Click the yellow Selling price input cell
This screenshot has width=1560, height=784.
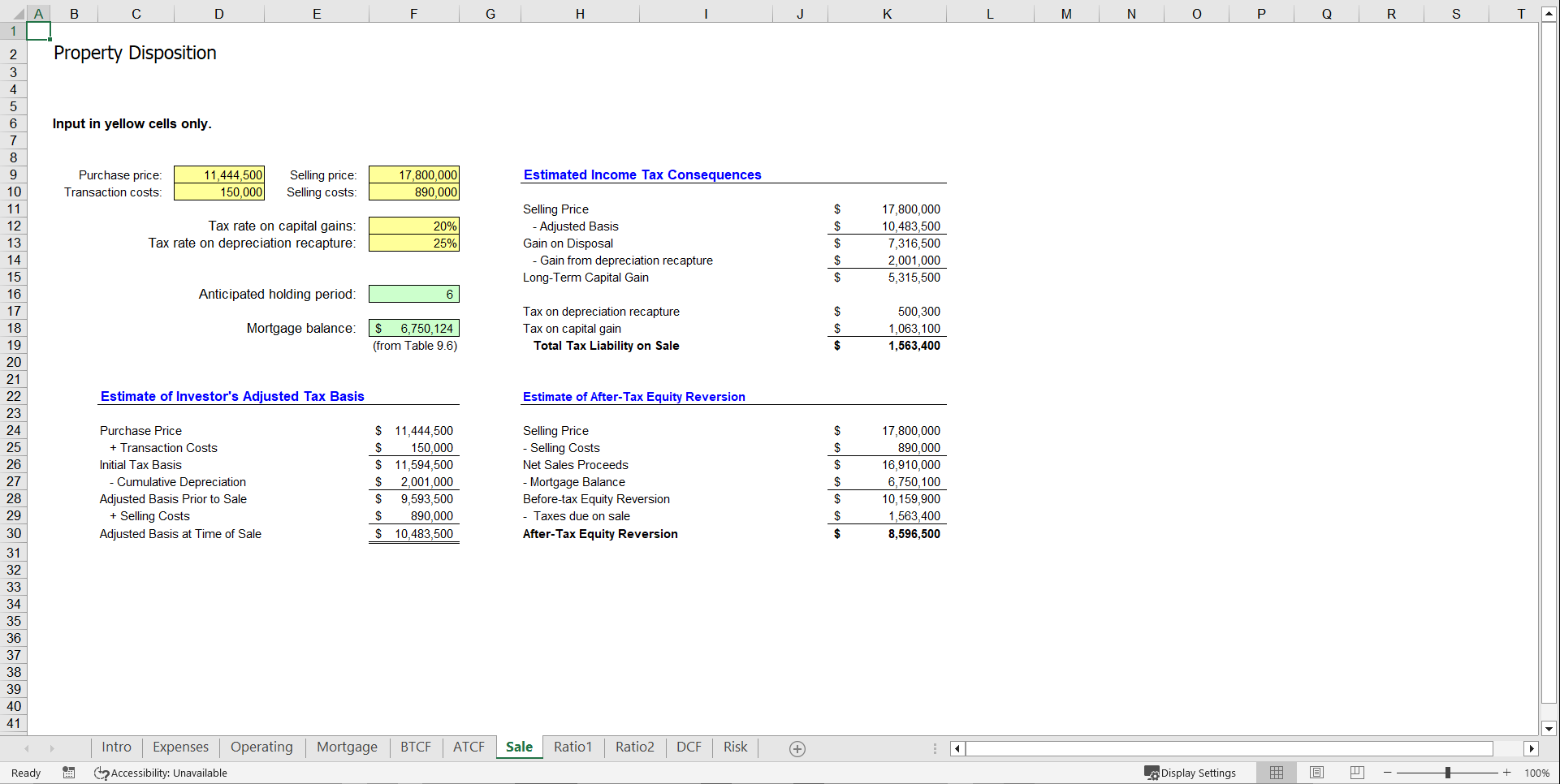coord(413,174)
